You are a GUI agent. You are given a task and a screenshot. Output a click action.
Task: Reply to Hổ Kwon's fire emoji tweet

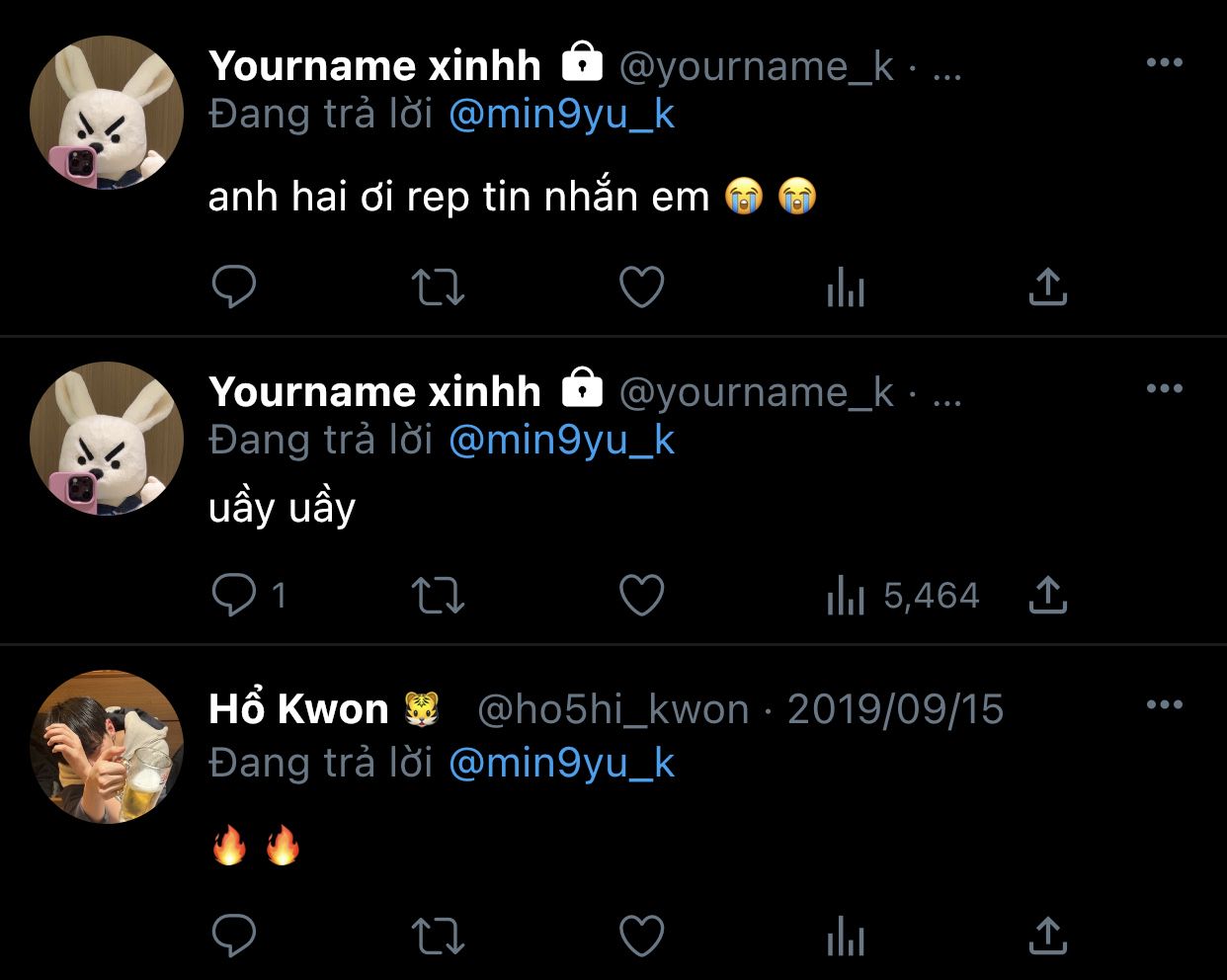click(234, 936)
